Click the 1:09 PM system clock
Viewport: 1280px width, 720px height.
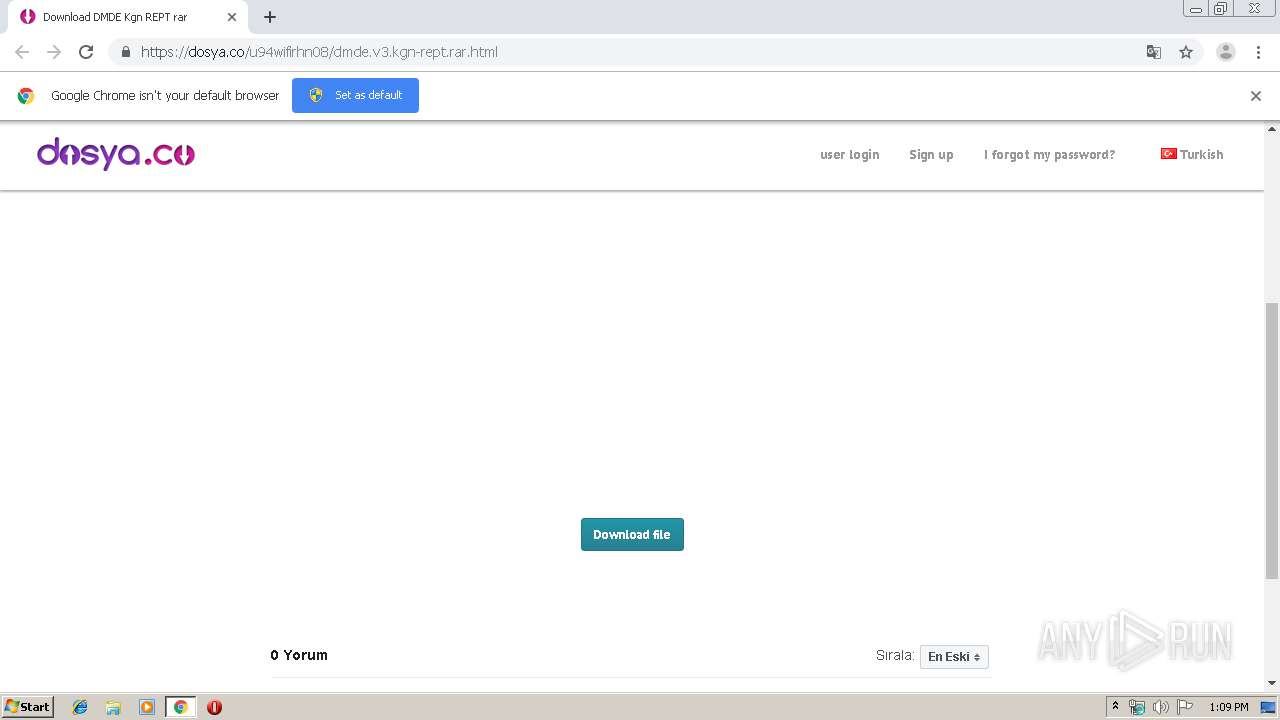tap(1229, 707)
